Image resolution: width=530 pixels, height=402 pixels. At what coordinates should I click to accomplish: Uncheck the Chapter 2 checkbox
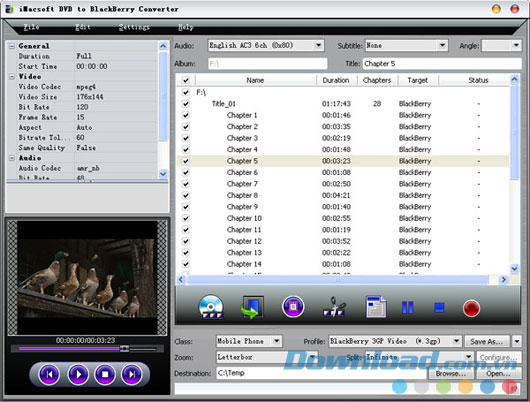[x=186, y=127]
